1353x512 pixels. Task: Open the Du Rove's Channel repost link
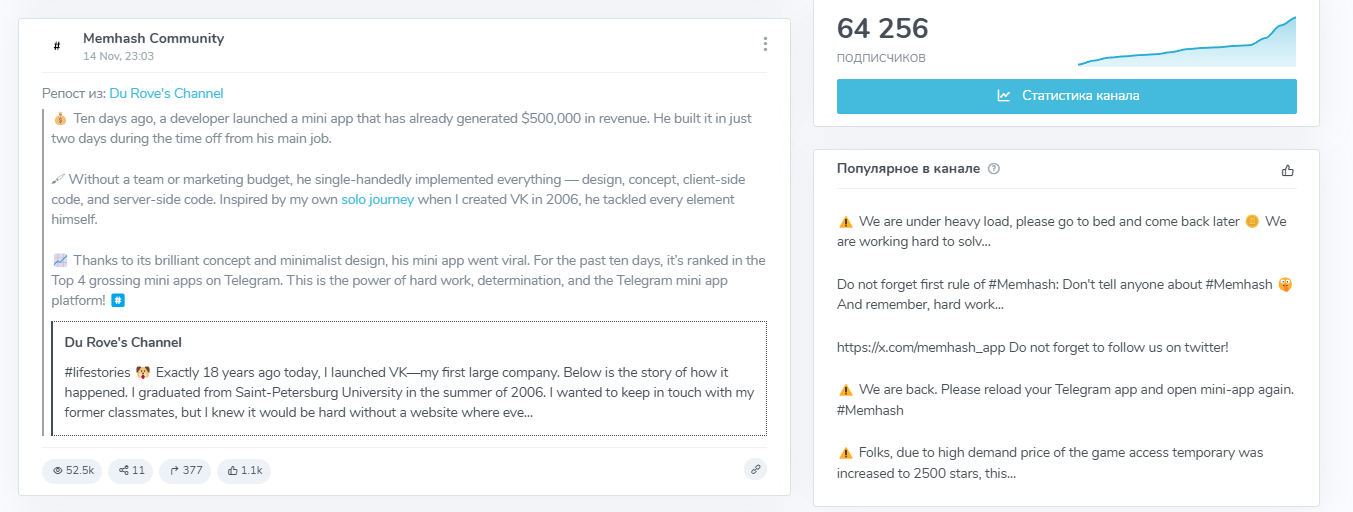tap(166, 93)
